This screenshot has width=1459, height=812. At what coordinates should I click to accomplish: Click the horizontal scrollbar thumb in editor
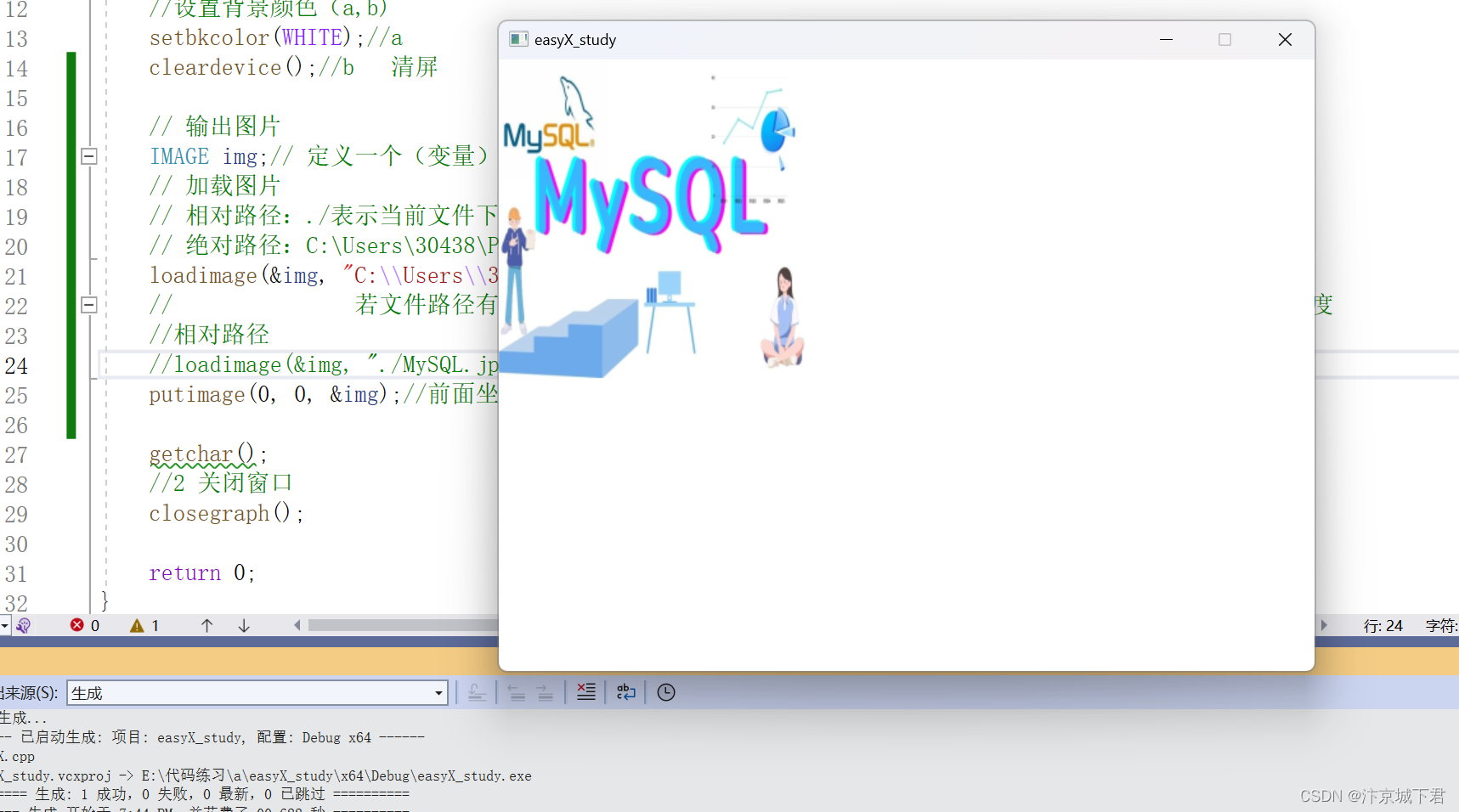404,625
